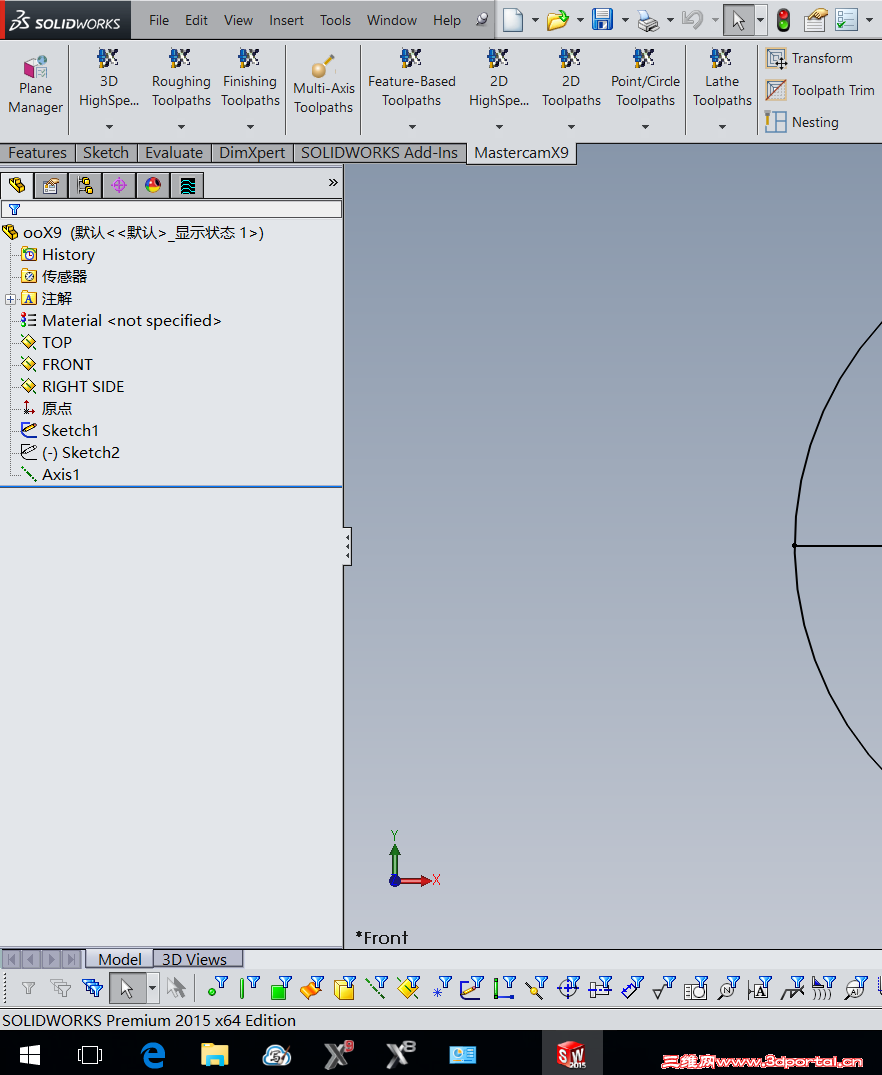Open Multi-Axis Toolpaths
882x1075 pixels.
pos(323,86)
